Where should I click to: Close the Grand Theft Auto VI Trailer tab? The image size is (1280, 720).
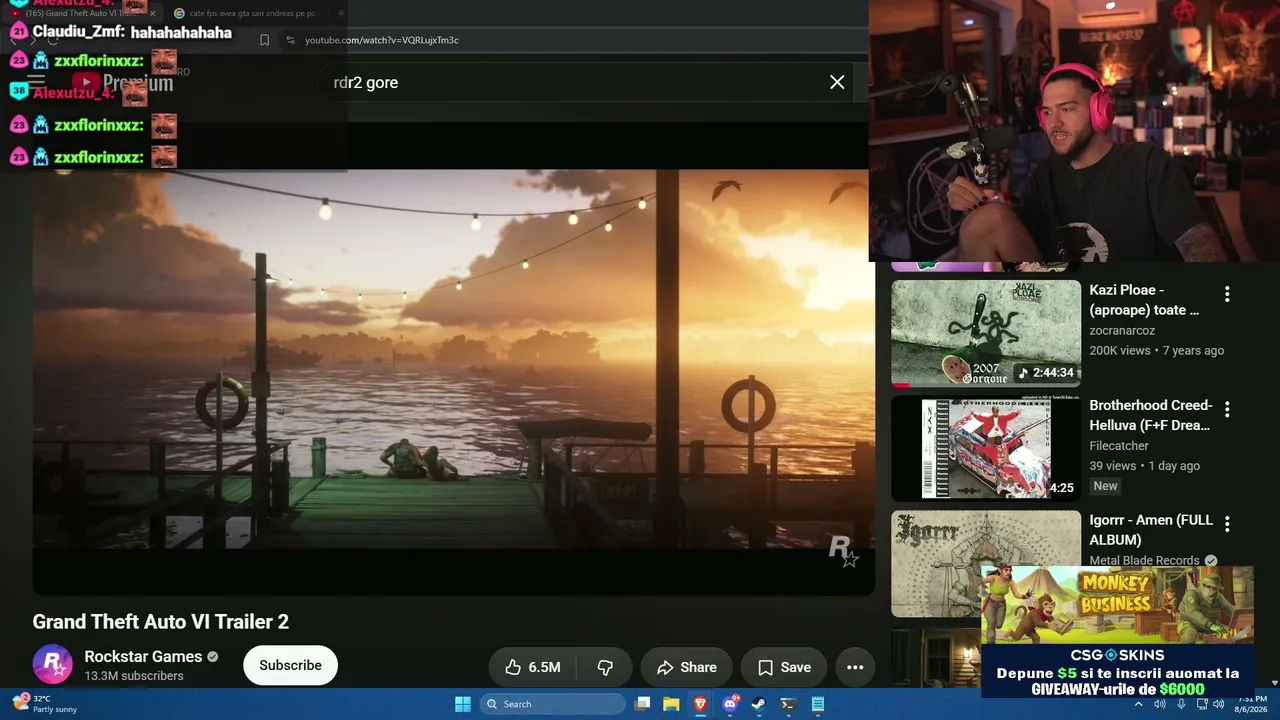pyautogui.click(x=152, y=13)
